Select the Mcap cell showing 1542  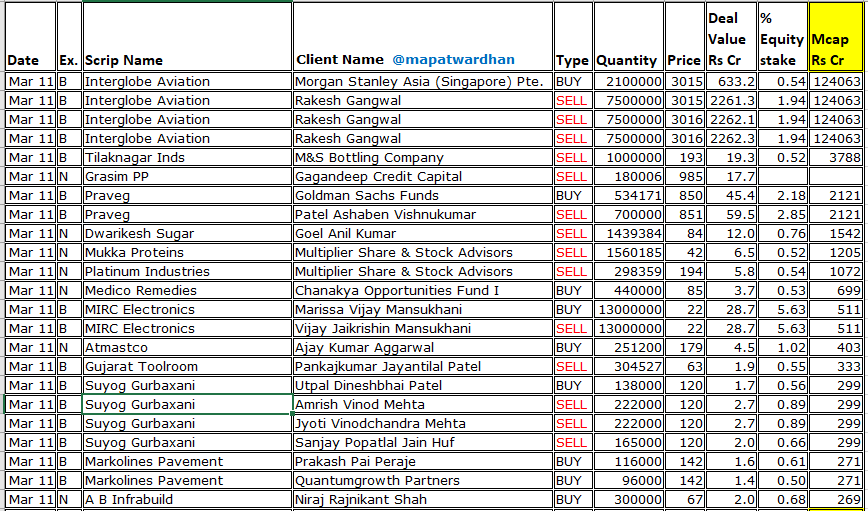835,233
